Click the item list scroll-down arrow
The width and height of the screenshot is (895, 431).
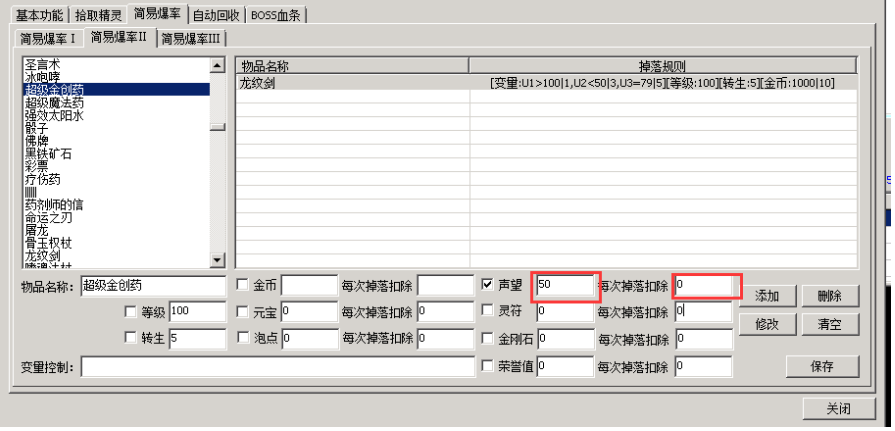point(217,260)
